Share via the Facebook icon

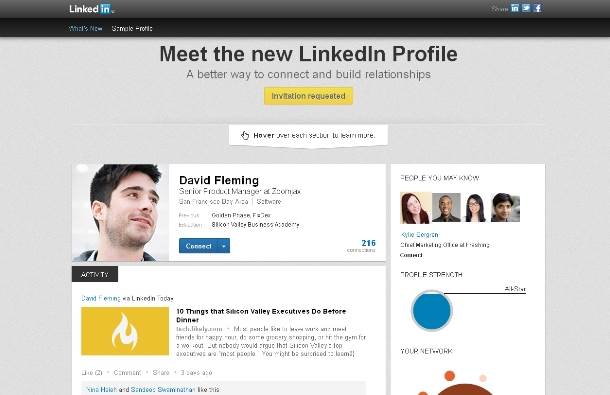(538, 8)
